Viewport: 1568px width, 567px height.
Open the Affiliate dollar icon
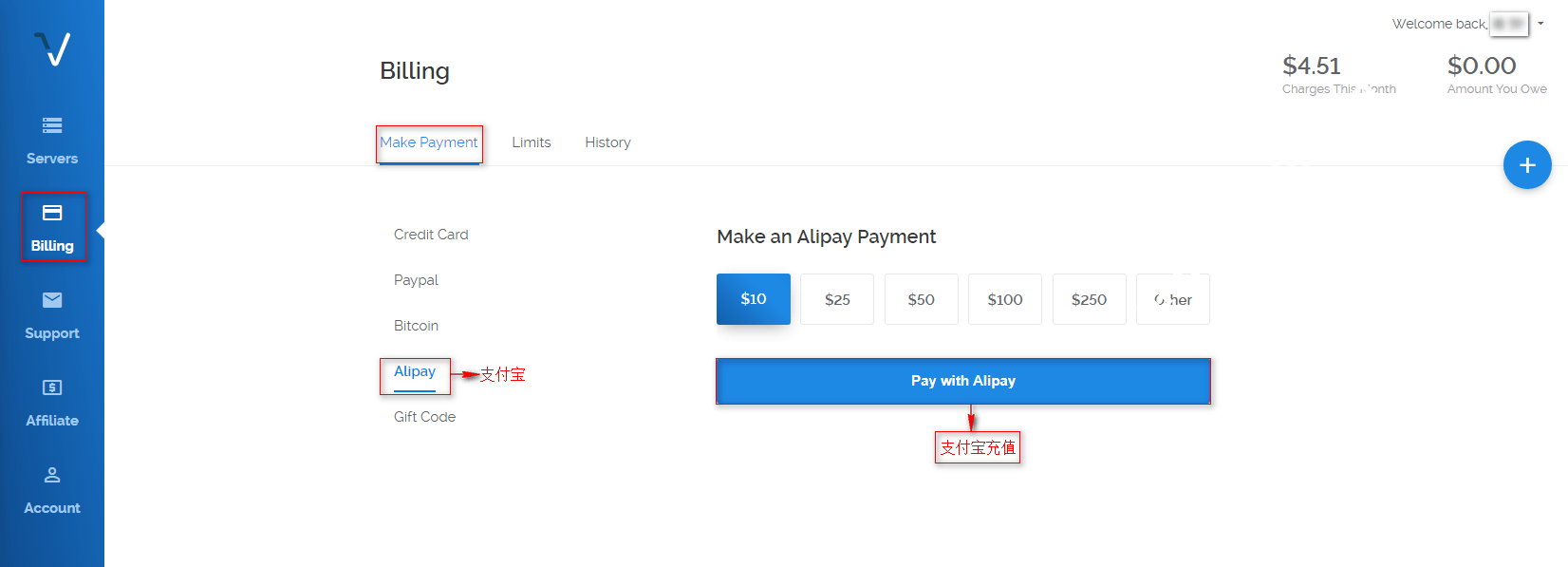click(x=52, y=387)
